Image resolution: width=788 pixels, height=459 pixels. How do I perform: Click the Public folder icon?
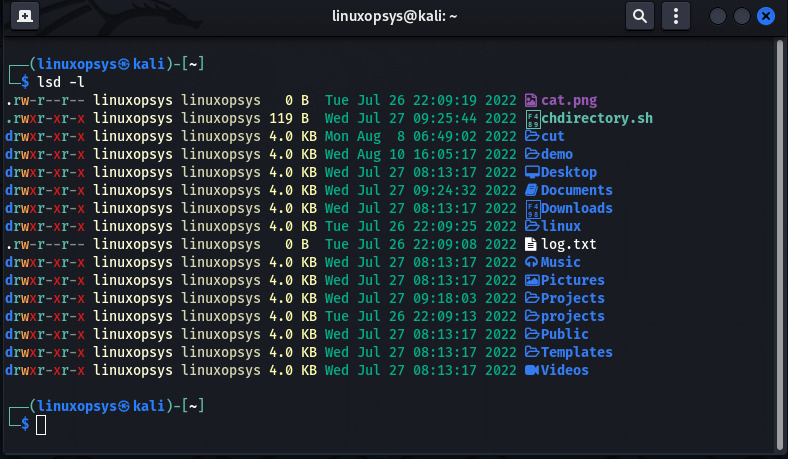(532, 334)
